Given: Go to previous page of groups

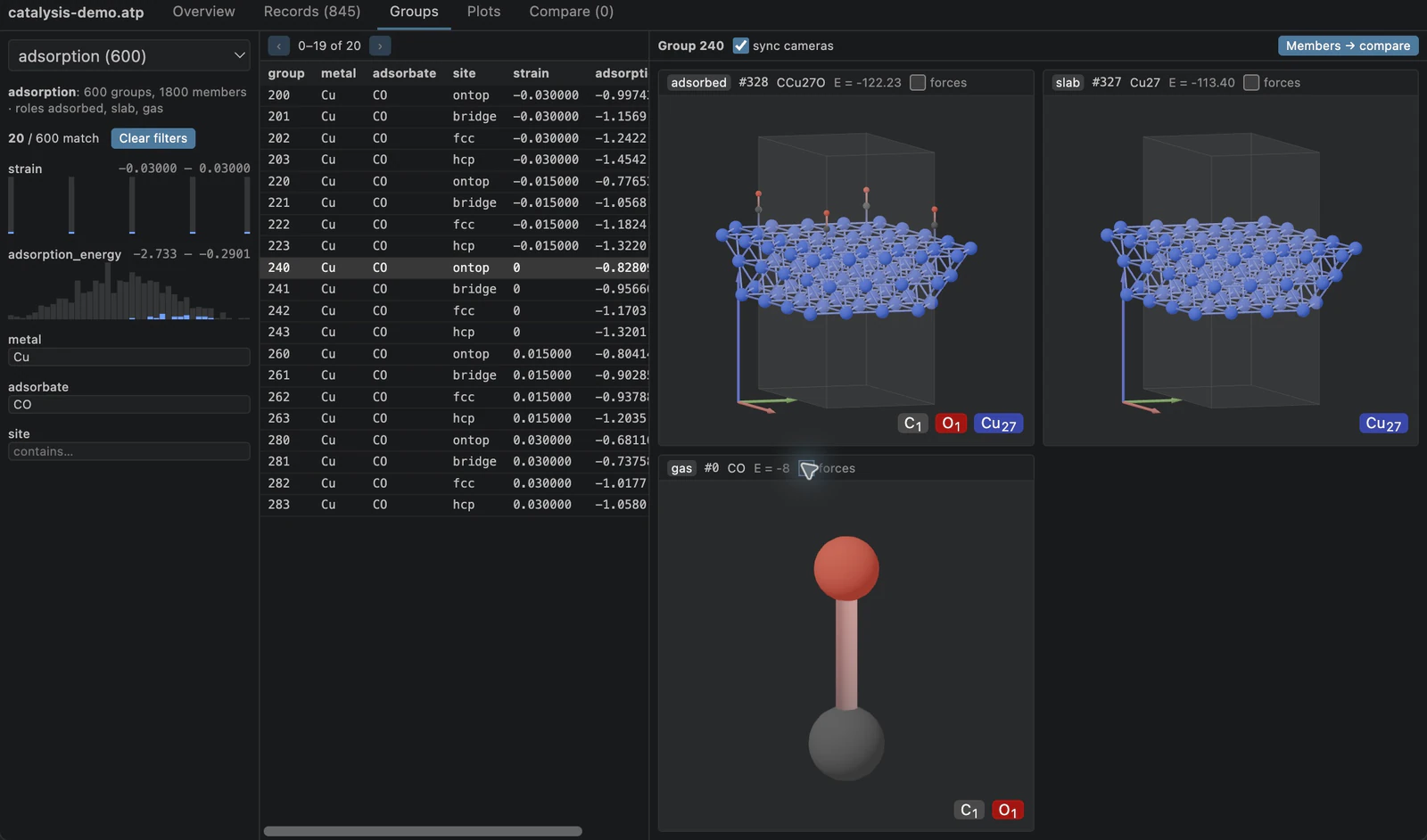Looking at the screenshot, I should 278,45.
